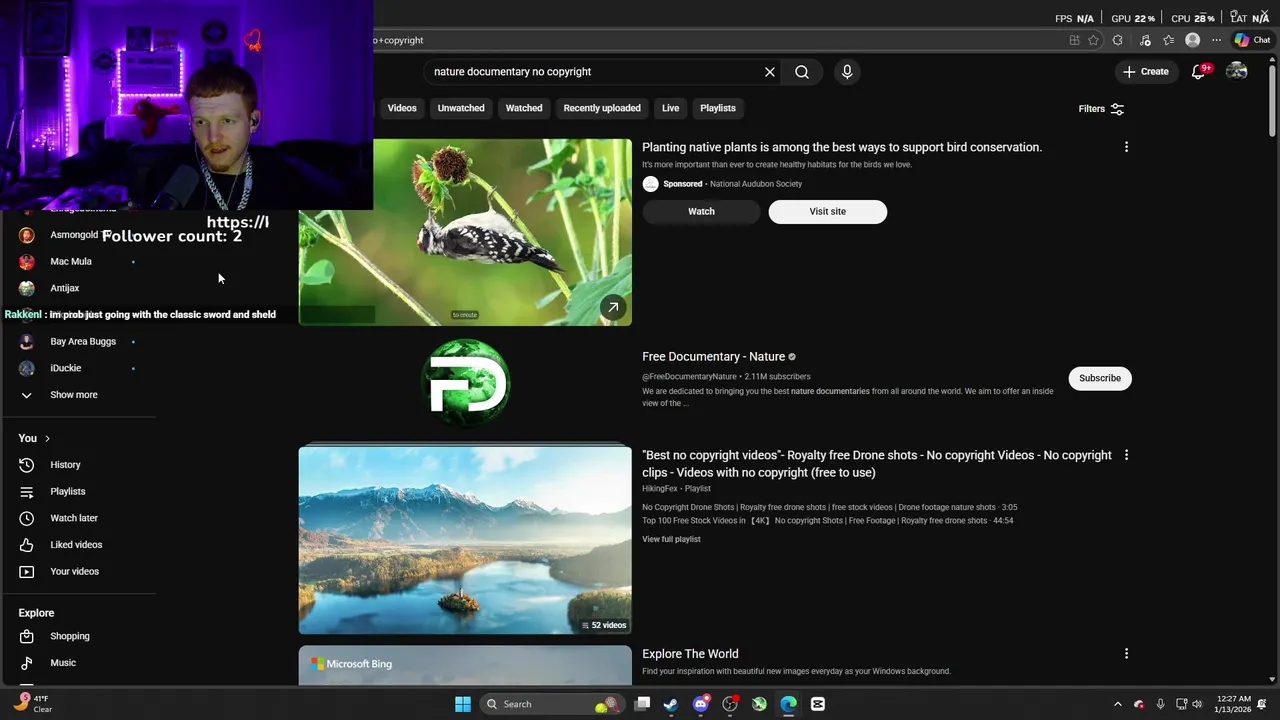Open CapCut from the taskbar
The height and width of the screenshot is (720, 1280).
click(x=818, y=704)
